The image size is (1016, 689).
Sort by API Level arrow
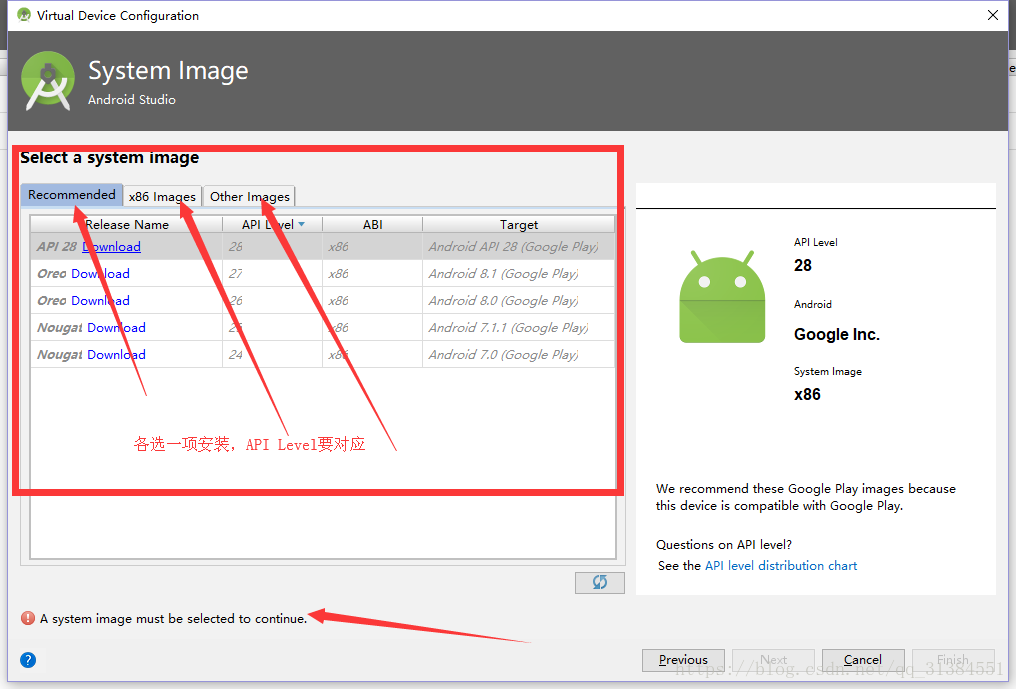tap(301, 224)
